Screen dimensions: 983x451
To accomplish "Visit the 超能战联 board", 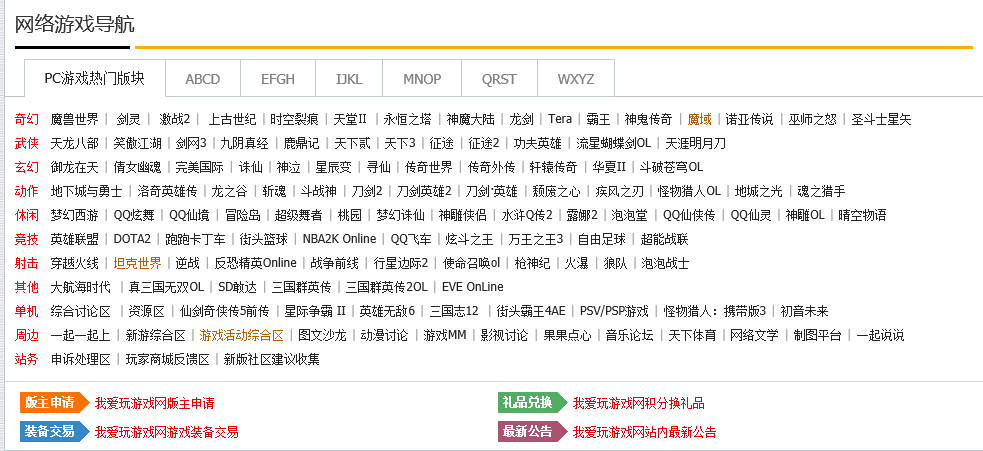I will tap(664, 239).
